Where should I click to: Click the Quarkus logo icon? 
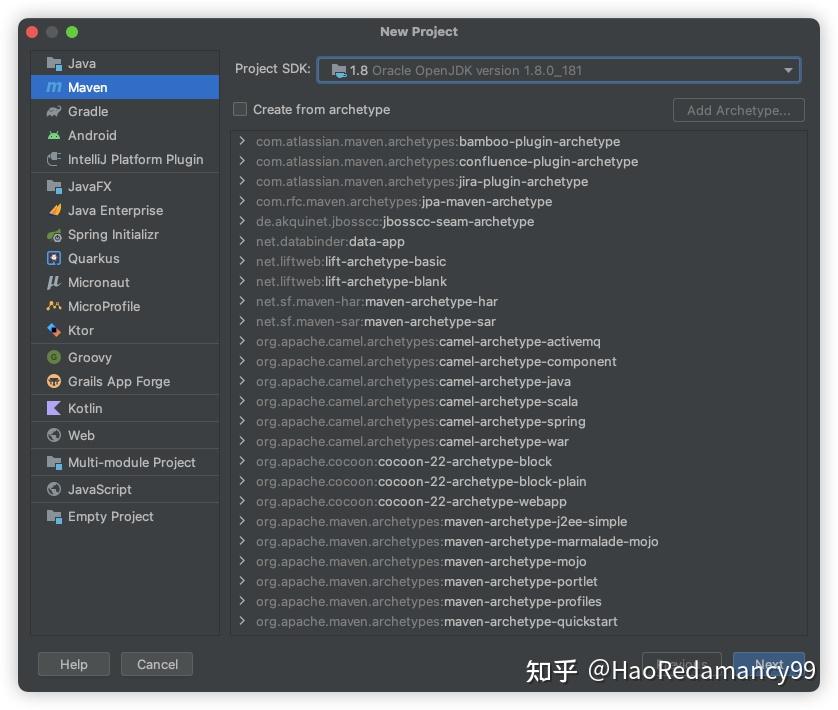coord(54,258)
